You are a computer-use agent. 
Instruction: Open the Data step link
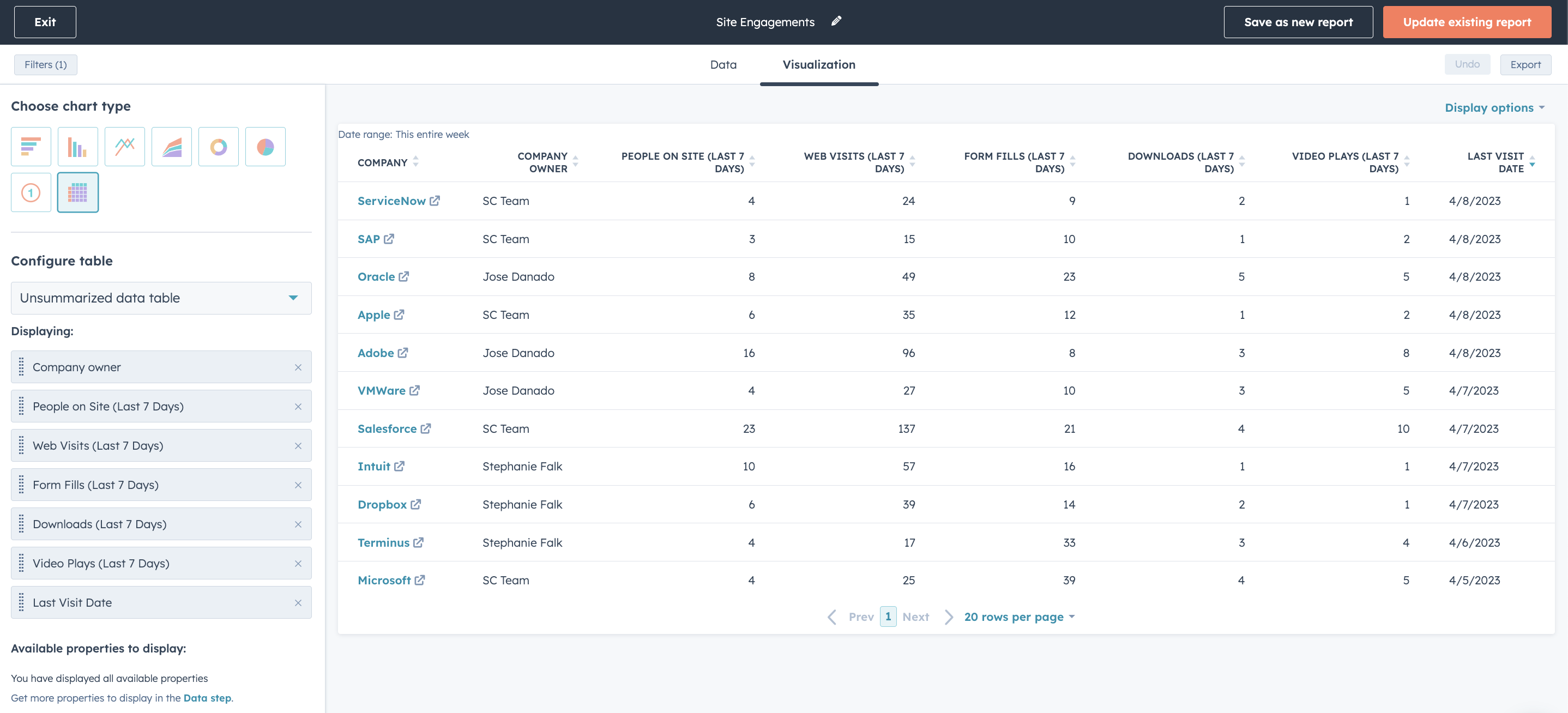click(x=208, y=698)
